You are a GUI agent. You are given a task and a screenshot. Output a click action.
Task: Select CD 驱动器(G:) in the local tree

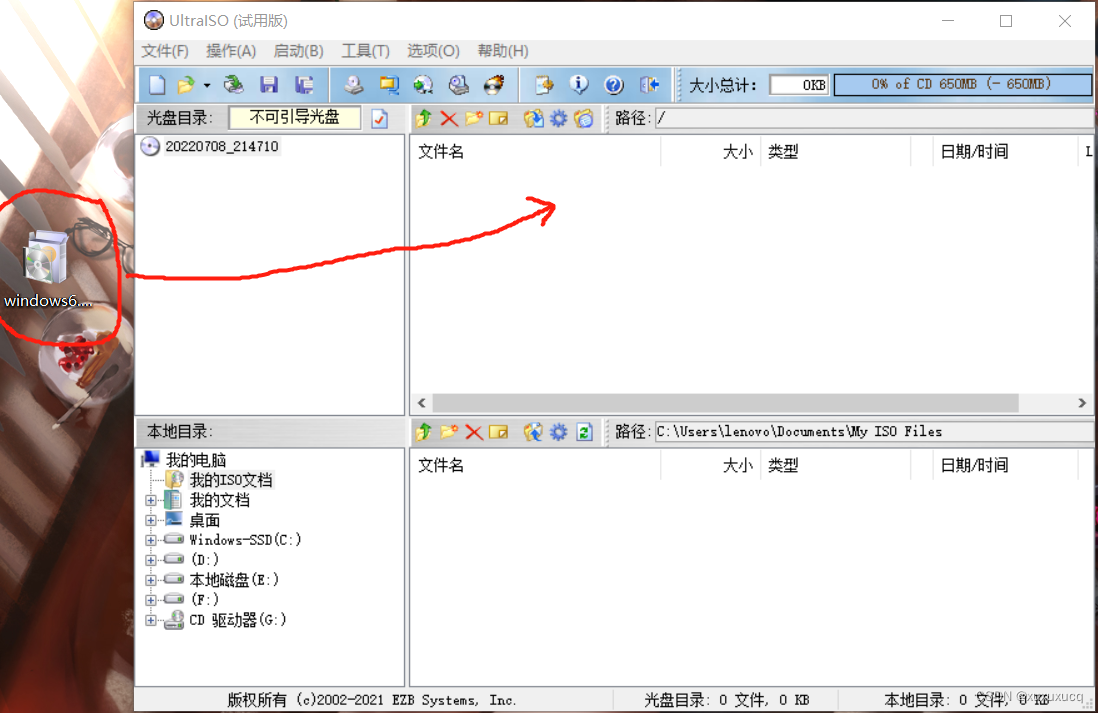(x=238, y=620)
